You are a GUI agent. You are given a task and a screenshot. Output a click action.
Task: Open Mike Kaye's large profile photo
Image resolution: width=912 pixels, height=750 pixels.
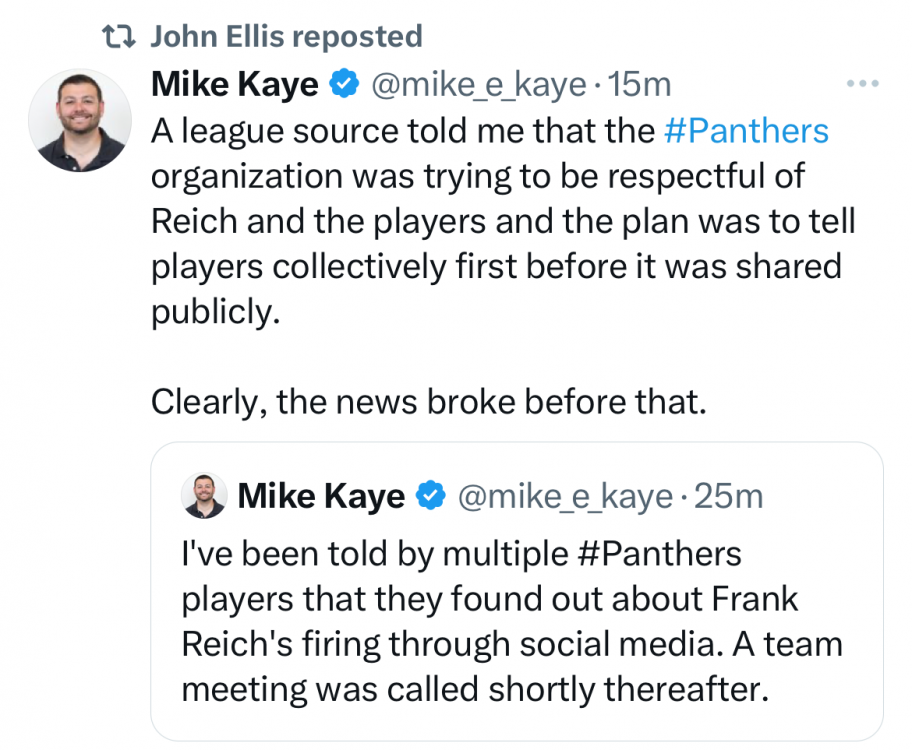tap(80, 120)
